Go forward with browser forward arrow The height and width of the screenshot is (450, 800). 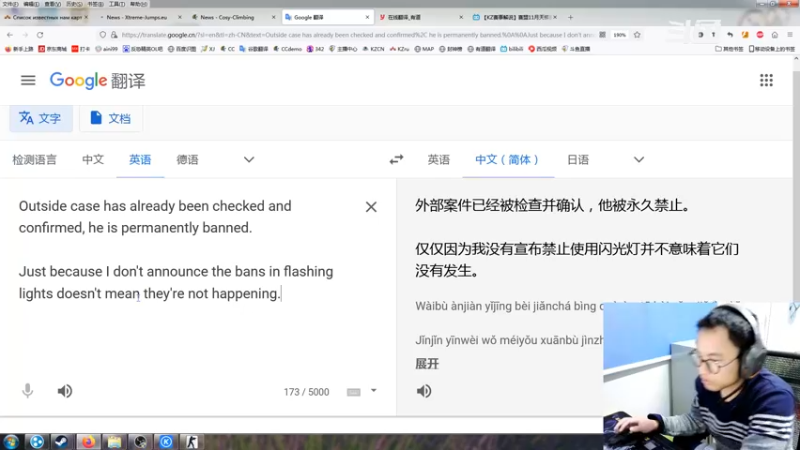[25, 35]
